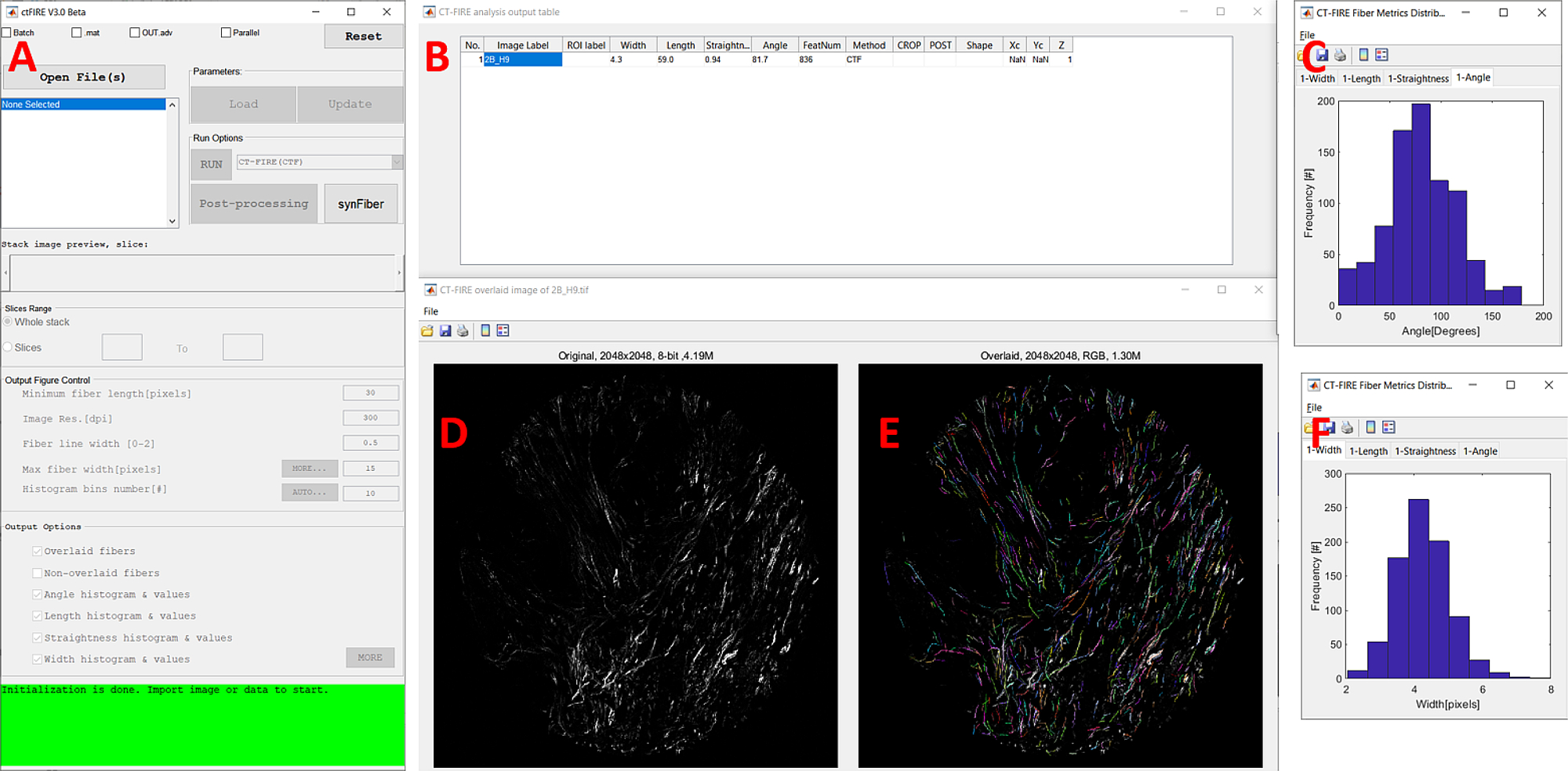Print the overlaid image figure

pos(463,331)
